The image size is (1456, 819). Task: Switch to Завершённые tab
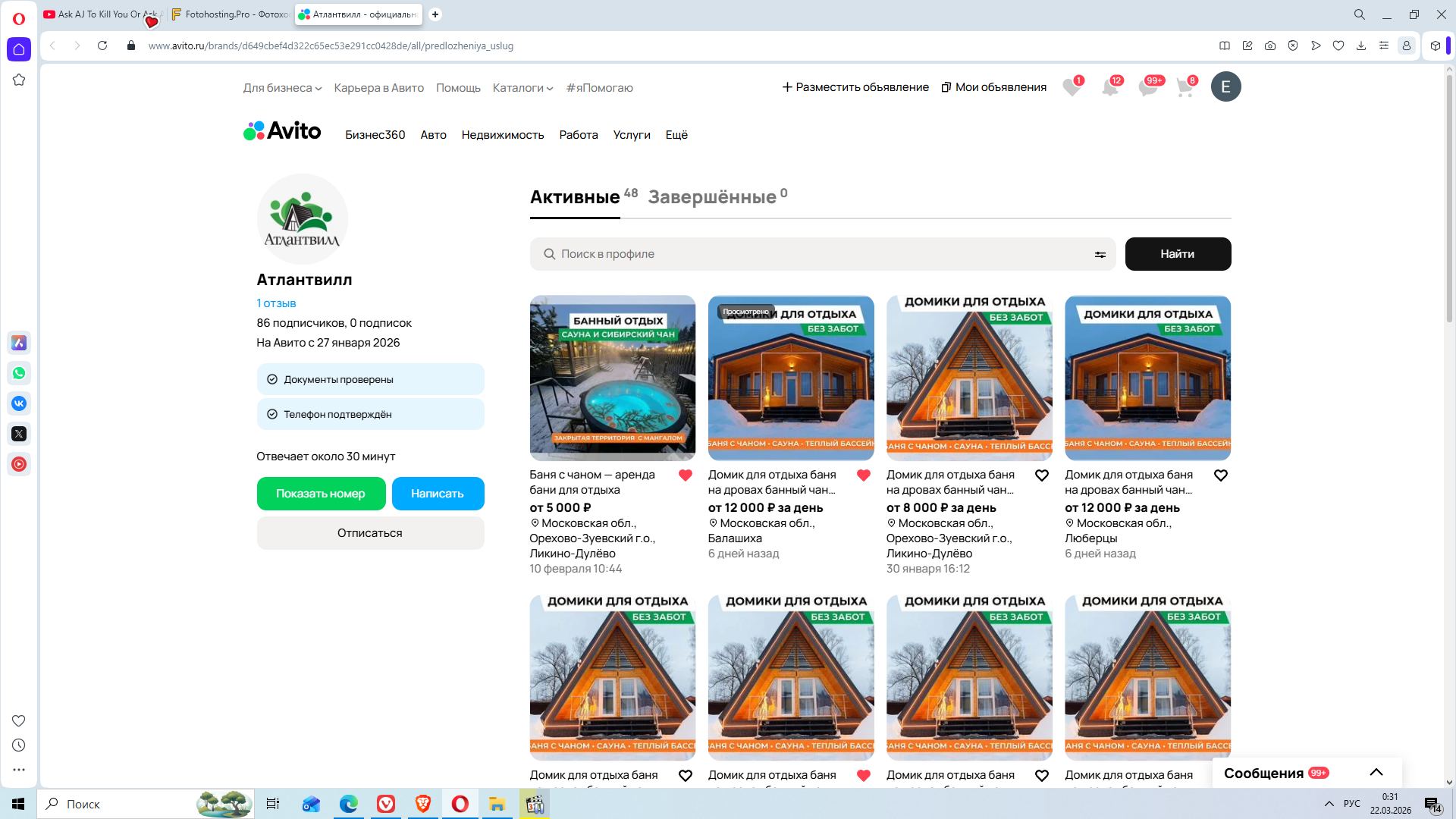click(712, 197)
